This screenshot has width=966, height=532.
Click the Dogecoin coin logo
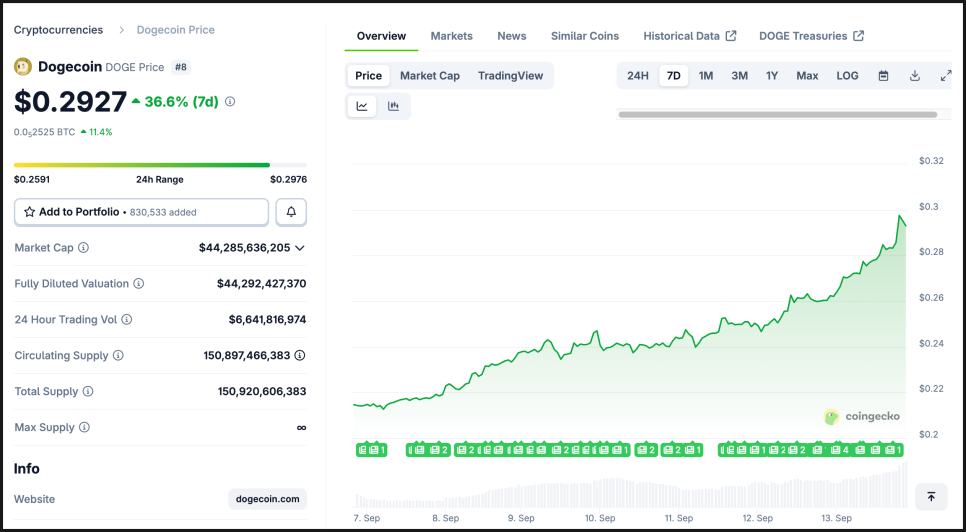(23, 66)
